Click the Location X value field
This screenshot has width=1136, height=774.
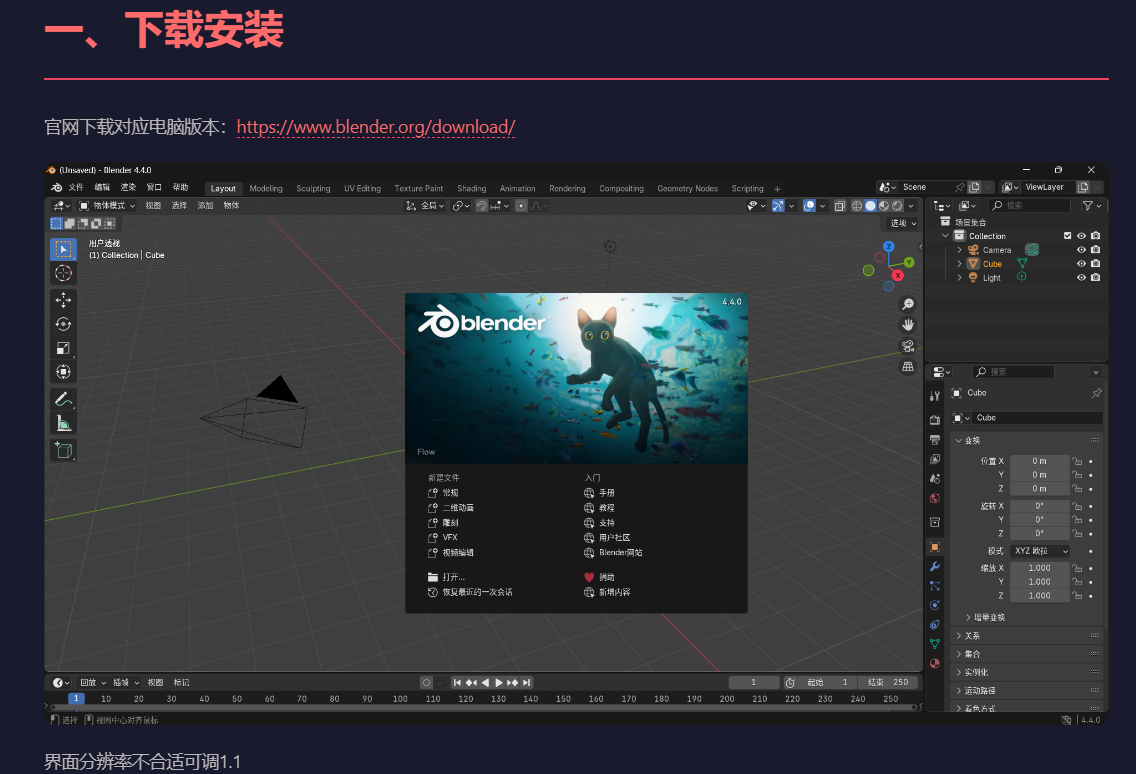pyautogui.click(x=1040, y=462)
